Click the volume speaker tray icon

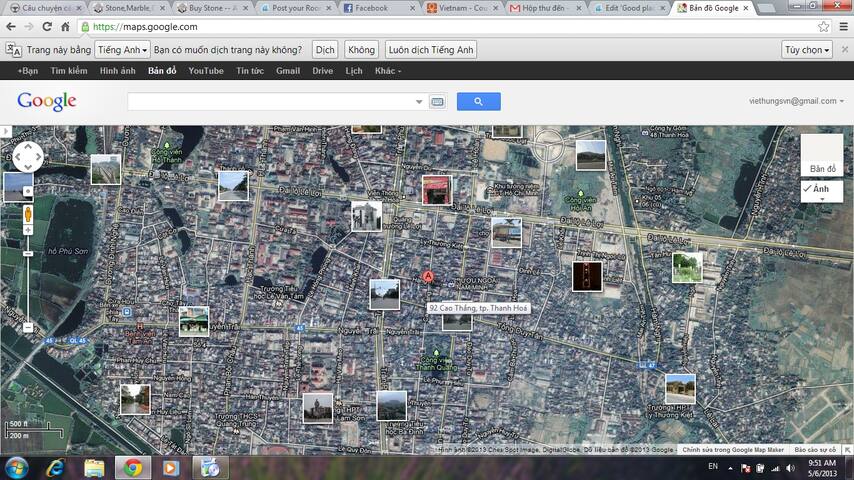tap(791, 468)
